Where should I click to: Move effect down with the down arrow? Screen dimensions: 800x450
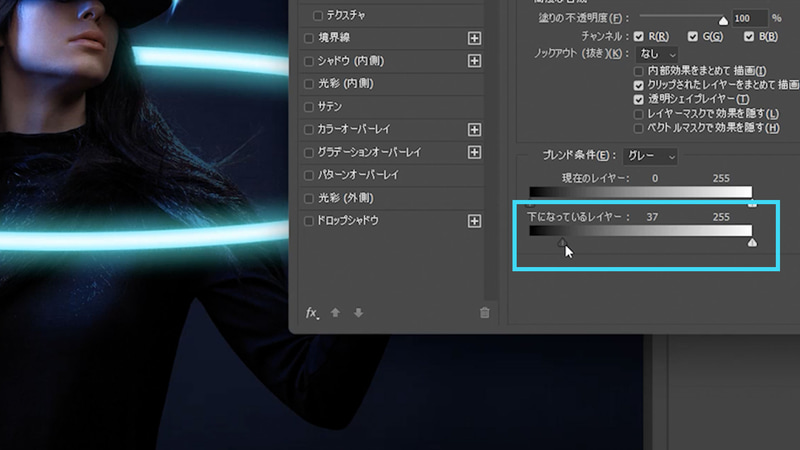click(359, 313)
